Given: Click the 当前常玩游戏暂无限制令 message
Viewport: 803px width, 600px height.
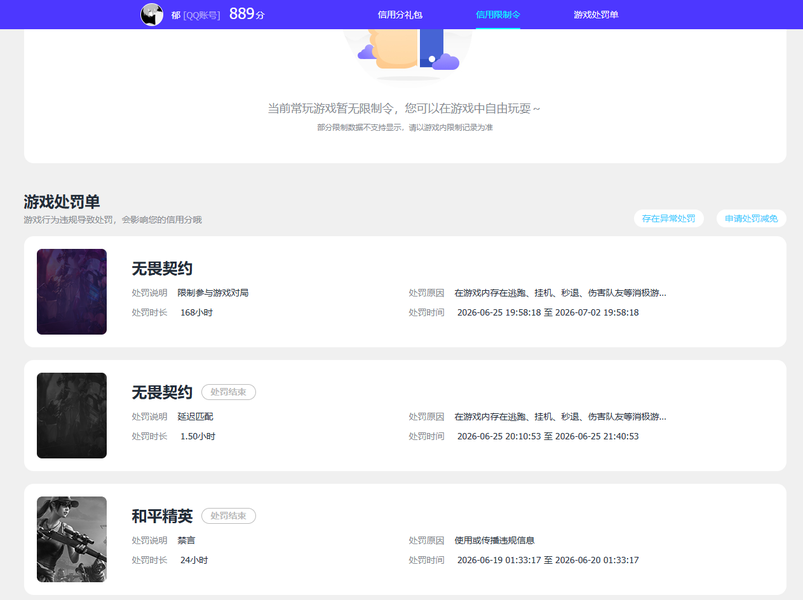Looking at the screenshot, I should 404,109.
